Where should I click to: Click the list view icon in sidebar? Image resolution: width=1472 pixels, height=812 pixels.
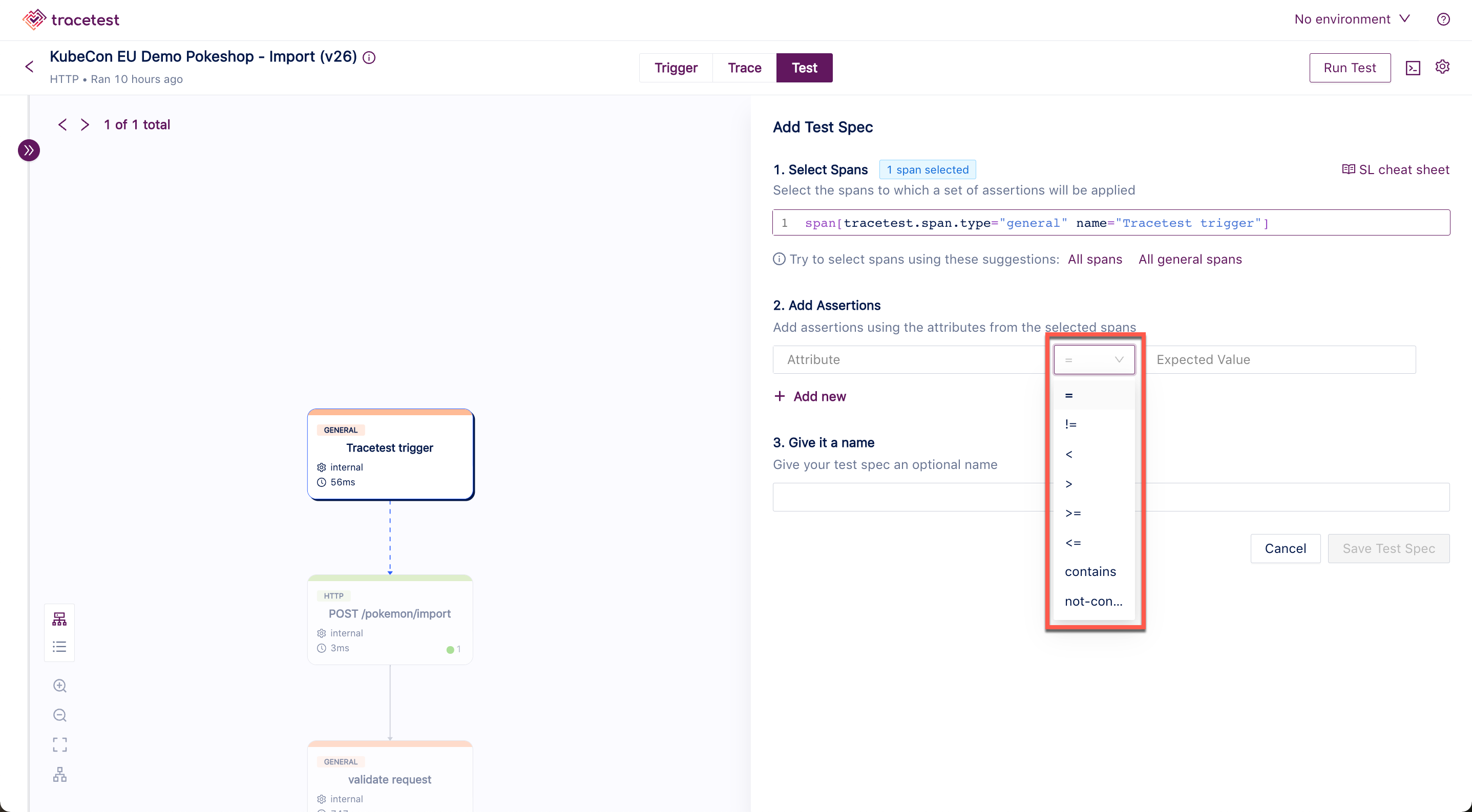pos(59,646)
